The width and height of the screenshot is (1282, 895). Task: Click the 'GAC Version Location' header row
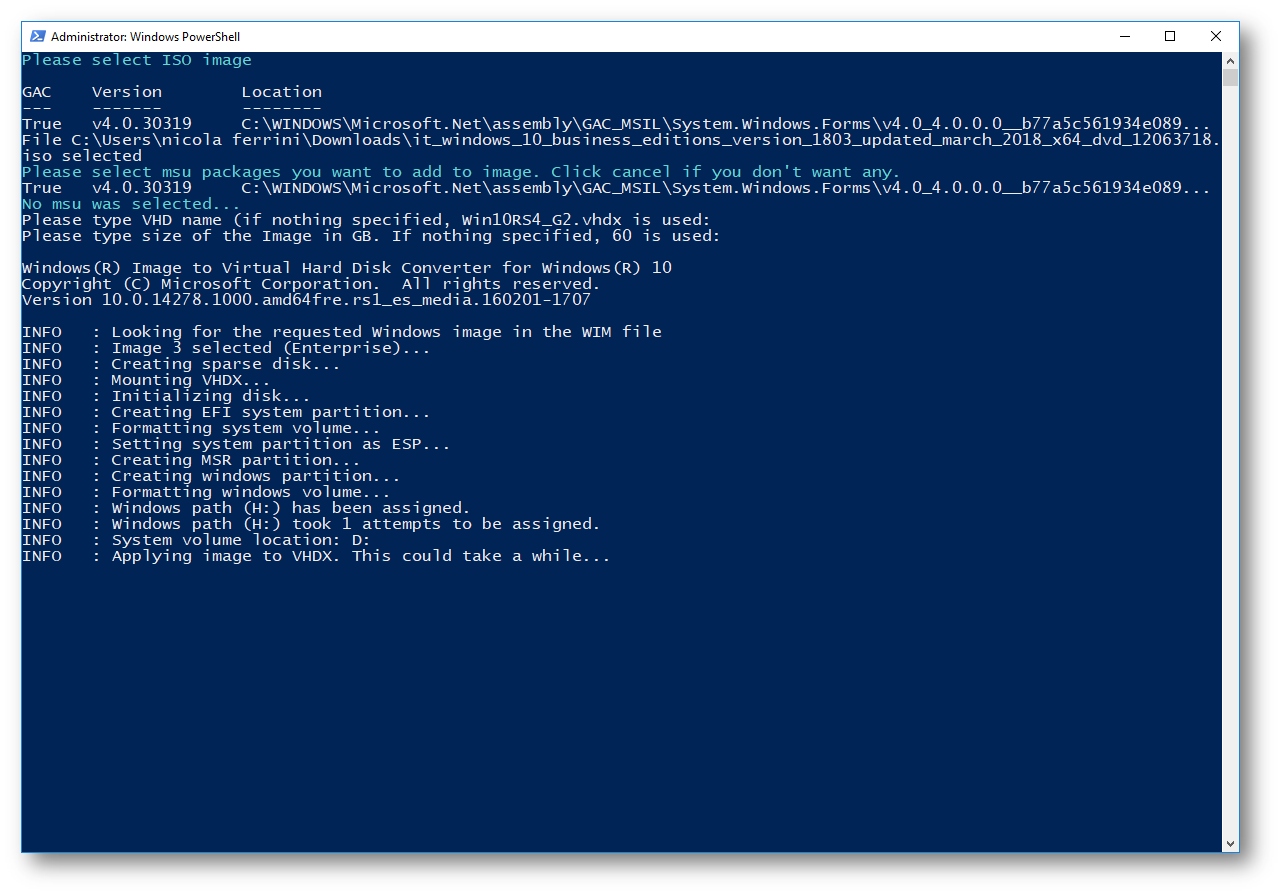click(x=172, y=92)
